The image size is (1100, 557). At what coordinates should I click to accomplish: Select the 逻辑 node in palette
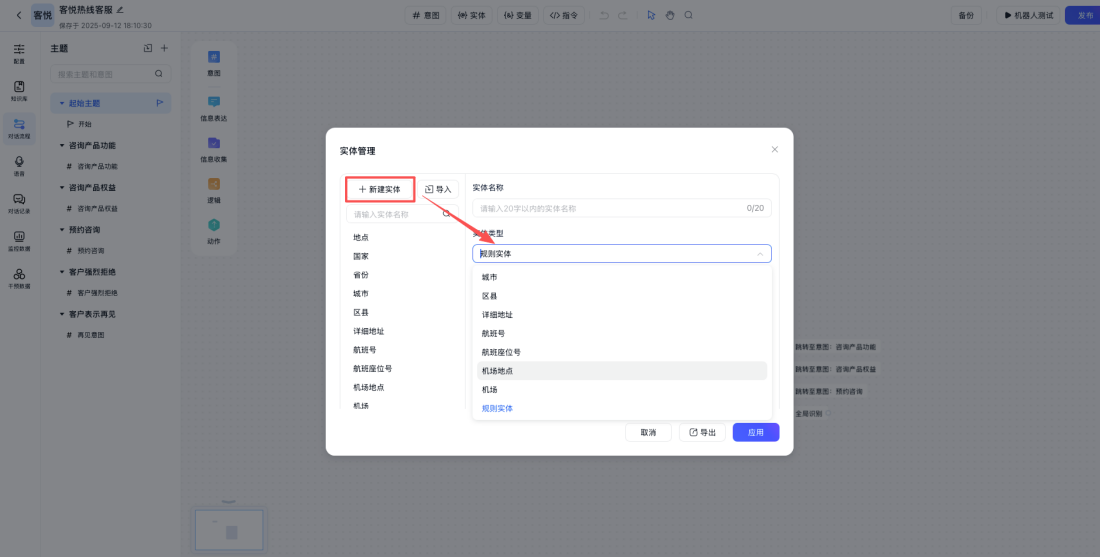coord(214,190)
